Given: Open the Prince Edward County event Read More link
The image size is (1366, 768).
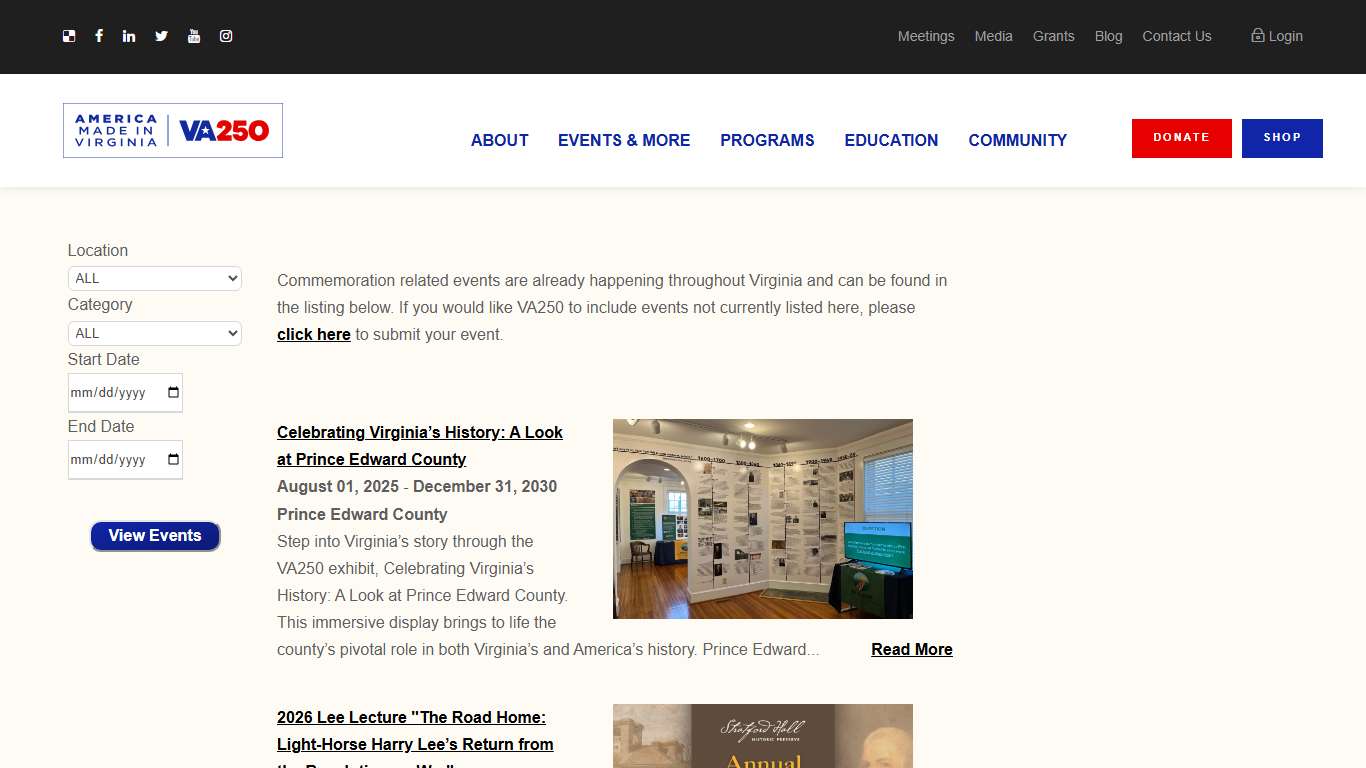Looking at the screenshot, I should (911, 649).
